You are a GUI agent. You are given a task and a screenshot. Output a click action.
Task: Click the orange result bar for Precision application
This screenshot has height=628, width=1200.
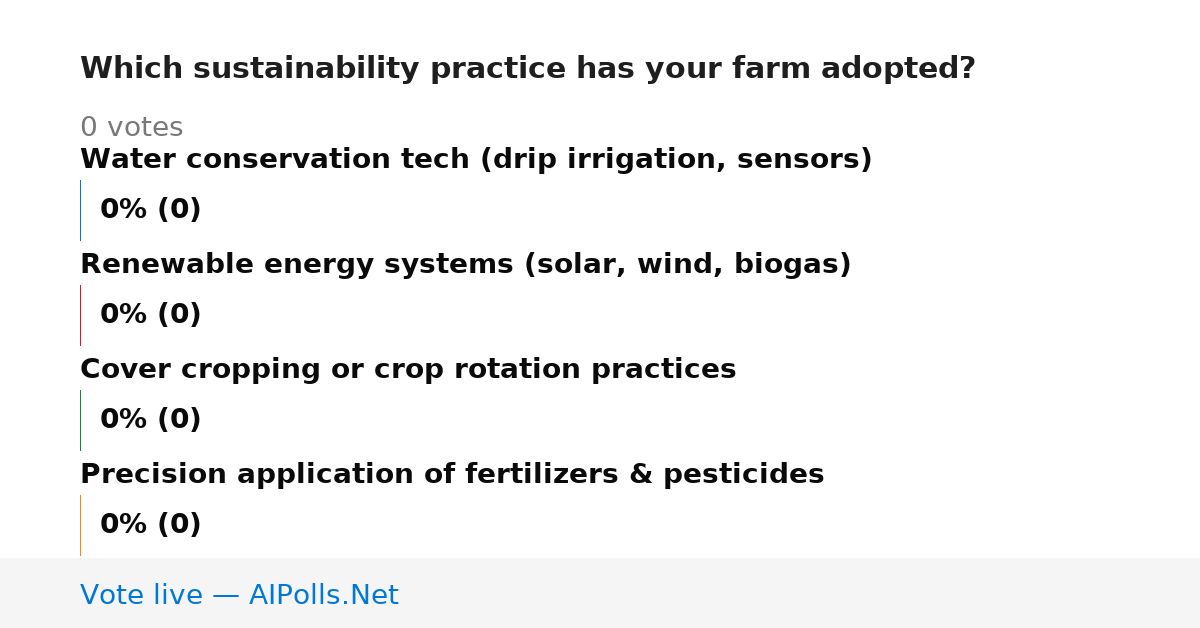point(80,525)
